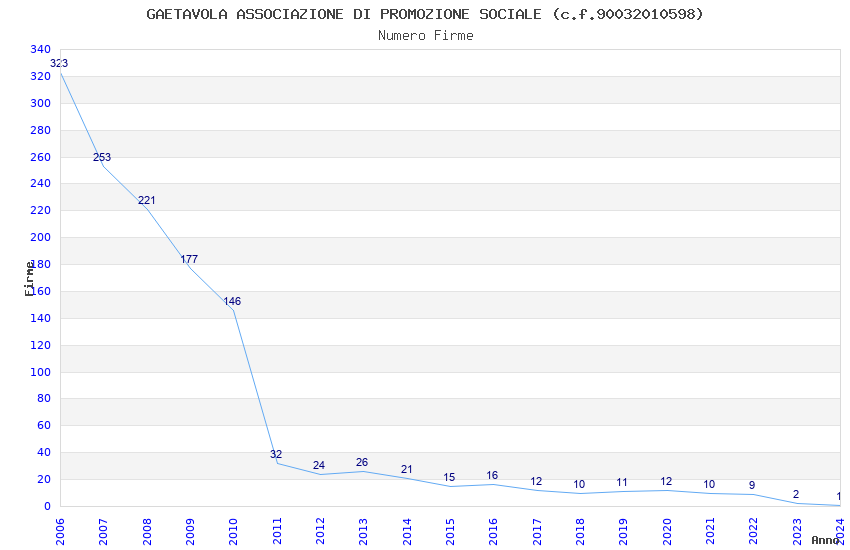This screenshot has width=850, height=550.
Task: Click the y-axis value 140
Action: pyautogui.click(x=41, y=318)
